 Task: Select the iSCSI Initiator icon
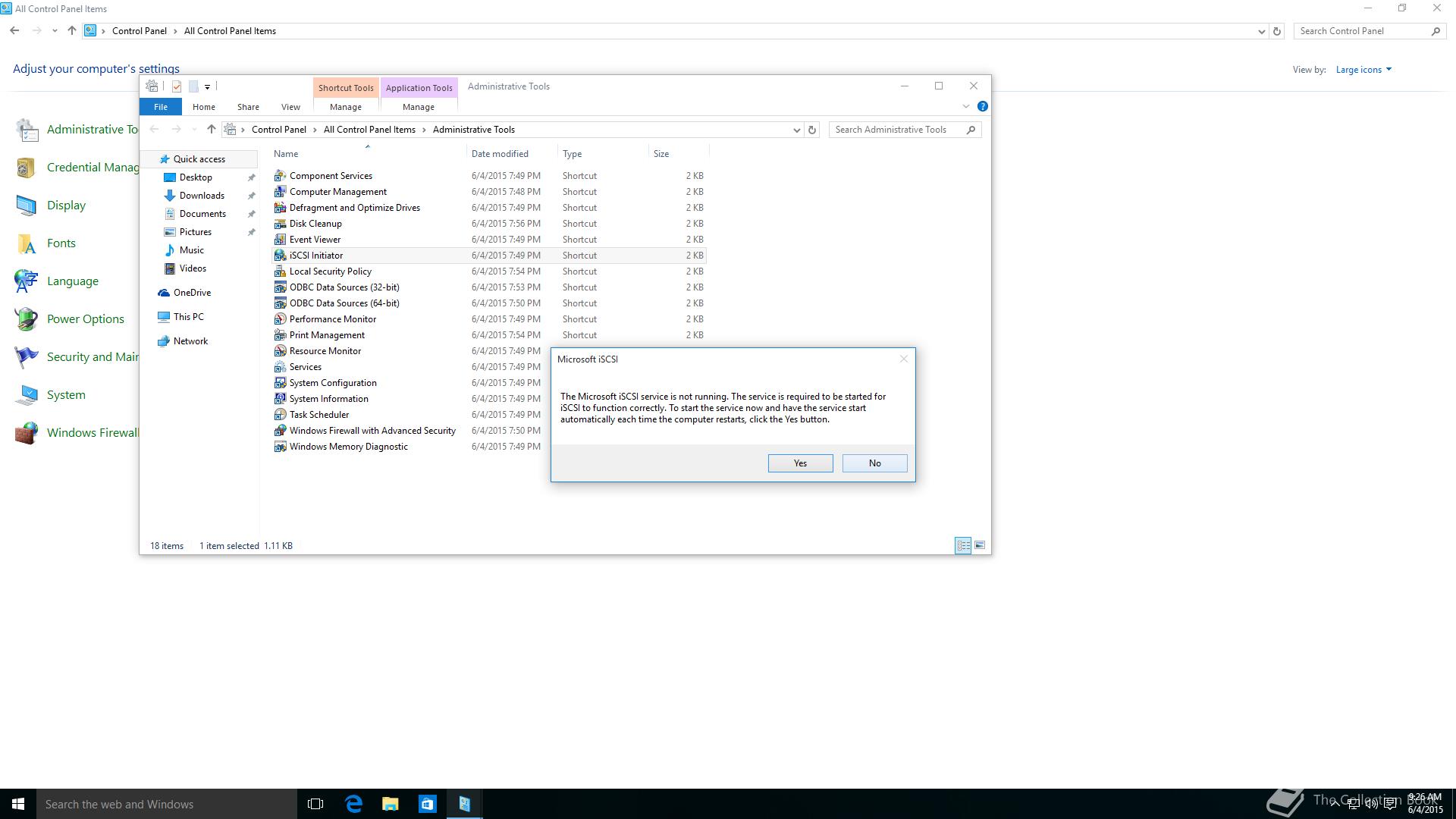tap(280, 256)
